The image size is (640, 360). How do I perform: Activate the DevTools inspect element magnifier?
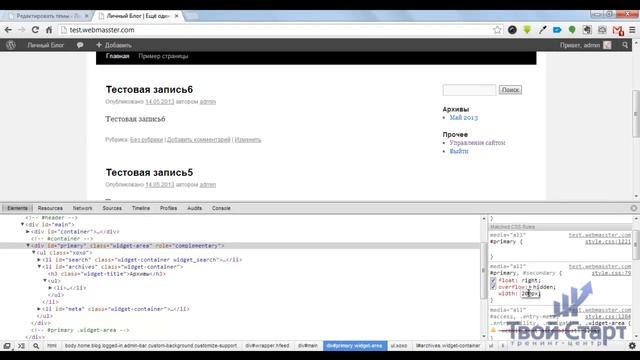[x=36, y=346]
